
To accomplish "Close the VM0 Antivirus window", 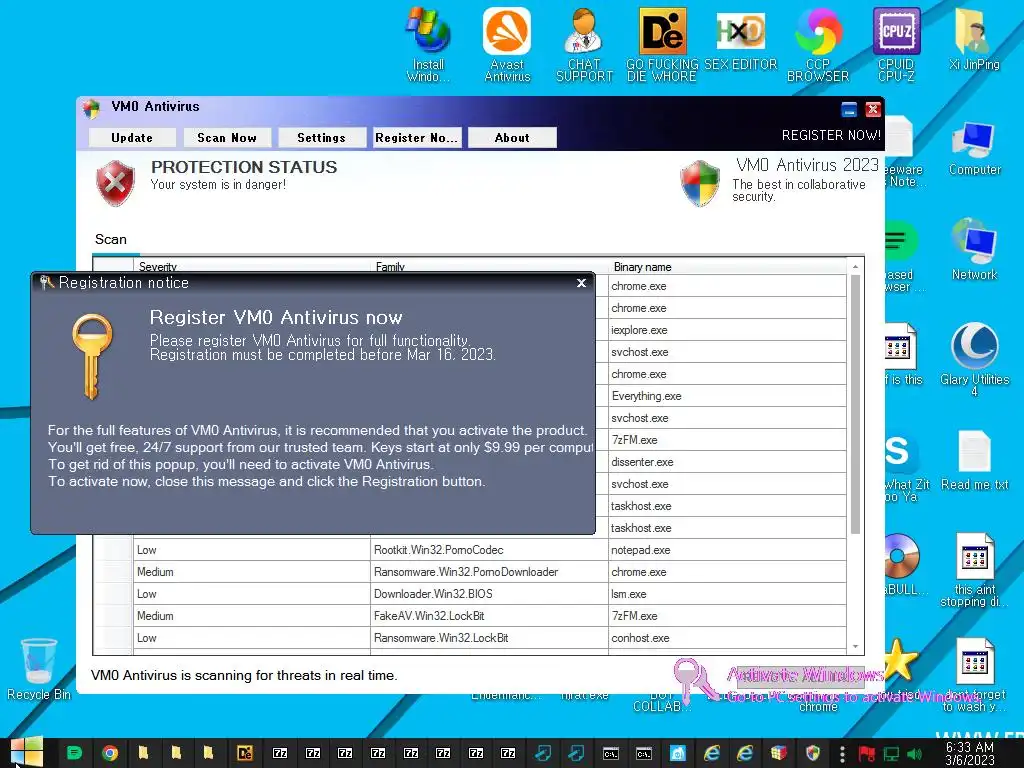I will point(872,109).
